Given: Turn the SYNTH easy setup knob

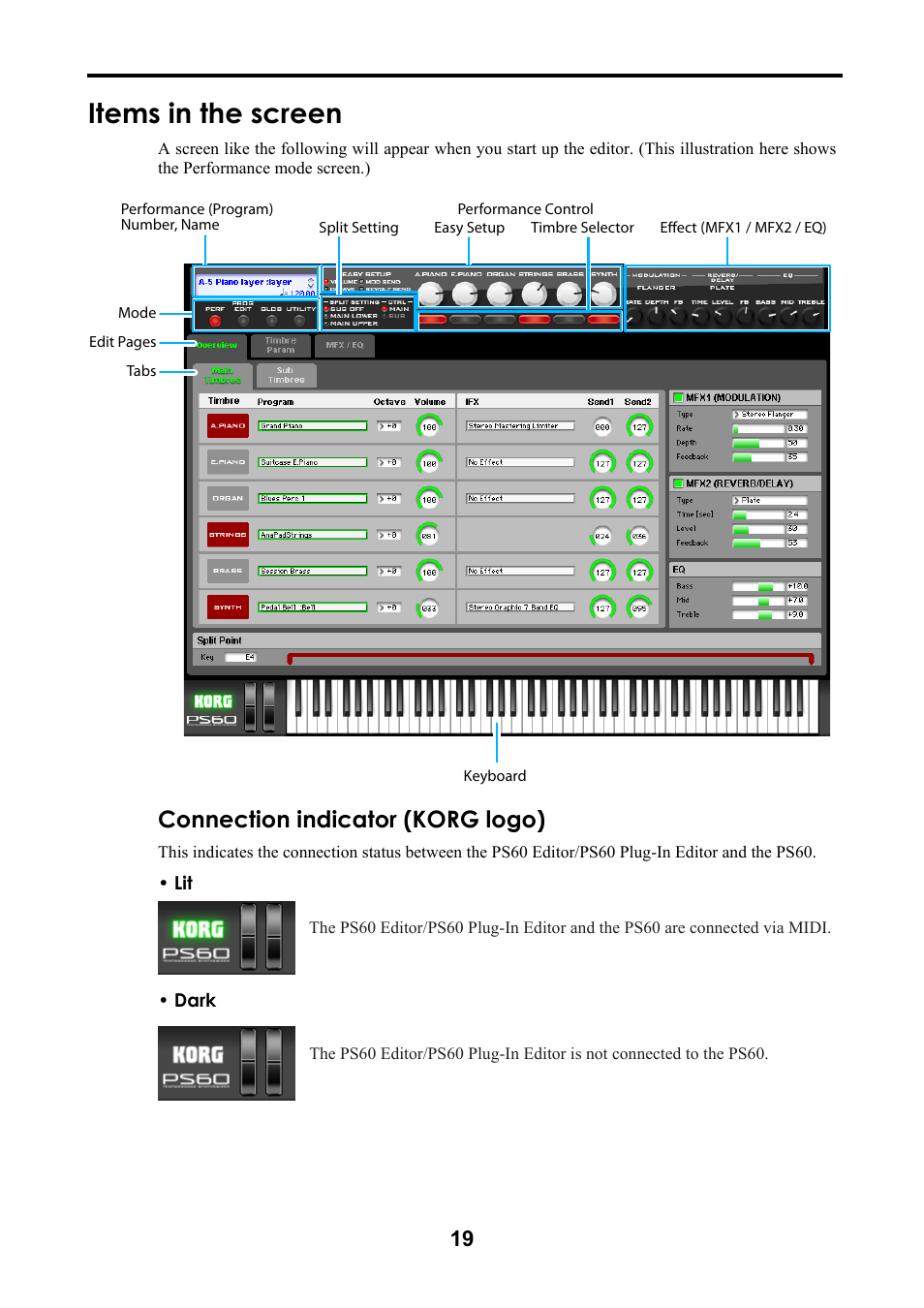Looking at the screenshot, I should point(603,294).
